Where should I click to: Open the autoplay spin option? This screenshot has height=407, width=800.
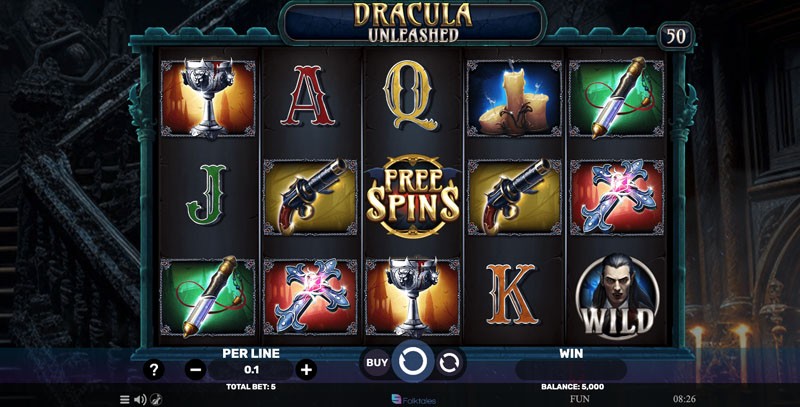pos(449,363)
